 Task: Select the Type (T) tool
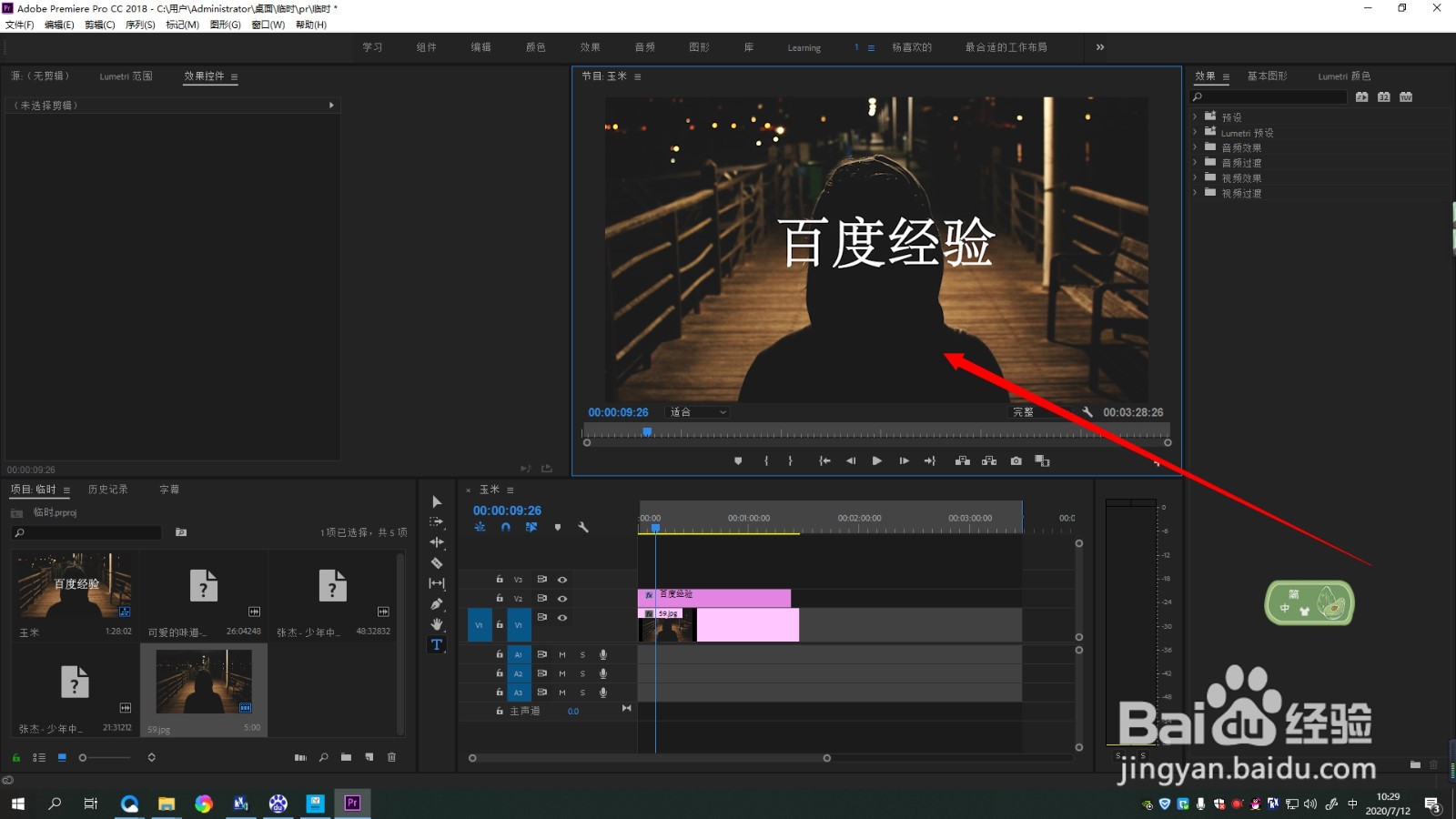[x=437, y=645]
